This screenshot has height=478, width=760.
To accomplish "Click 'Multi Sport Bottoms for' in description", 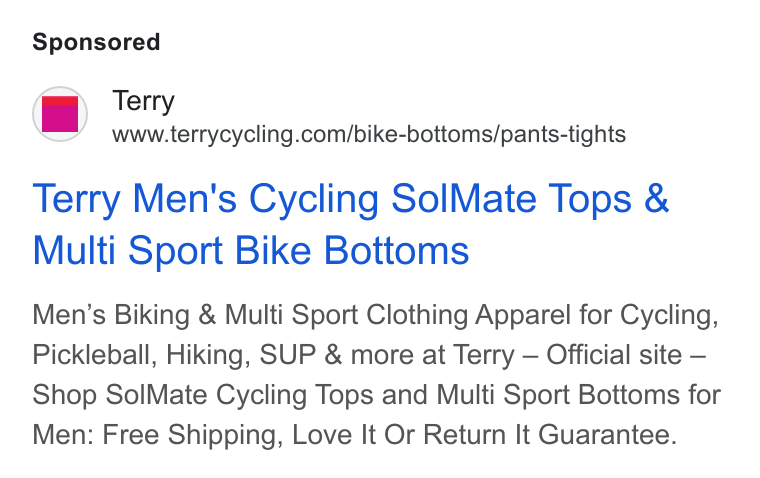I will point(579,395).
